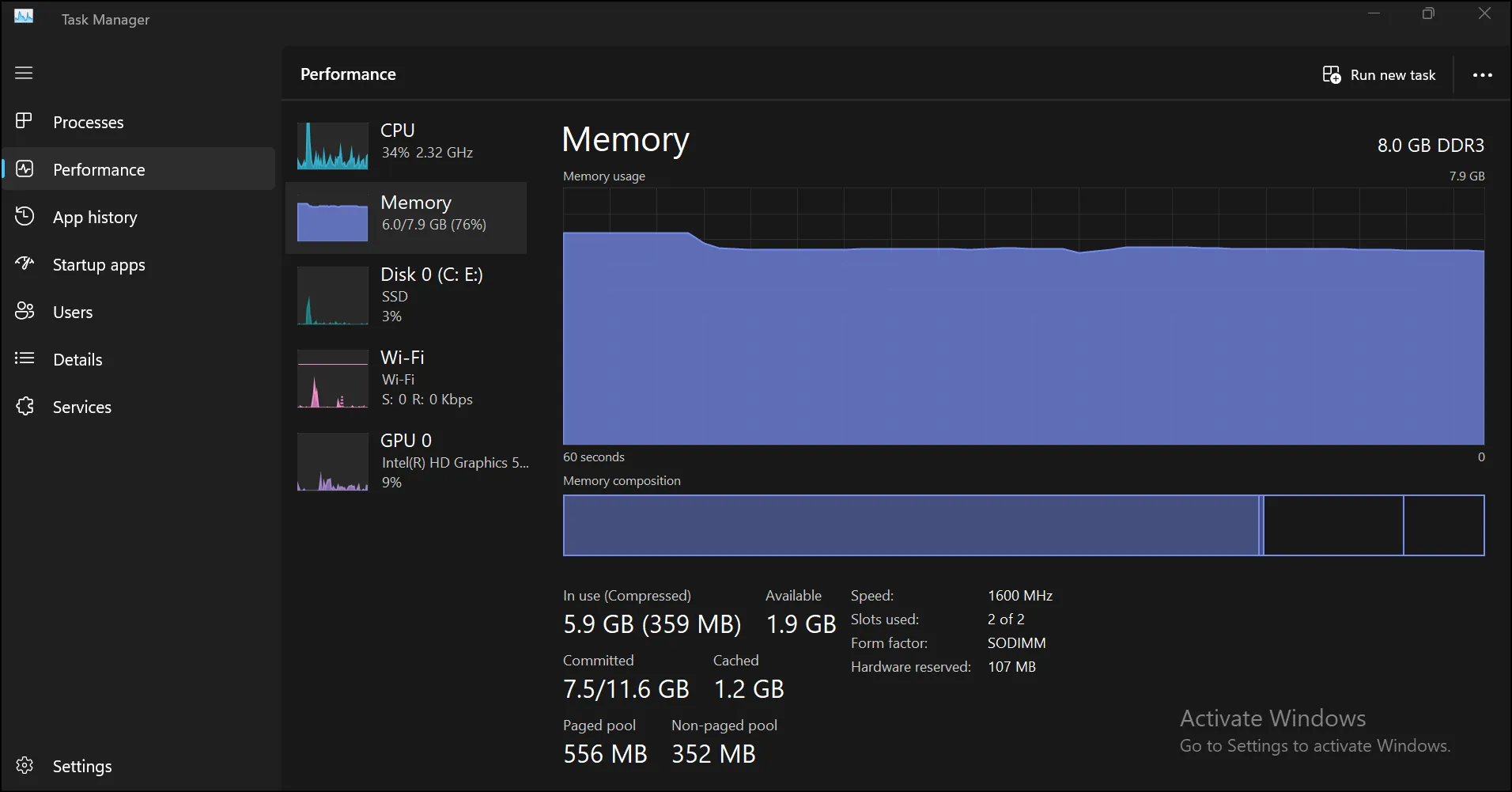Screen dimensions: 1512x792
Task: Click the 1.9 GB available value
Action: pos(801,624)
